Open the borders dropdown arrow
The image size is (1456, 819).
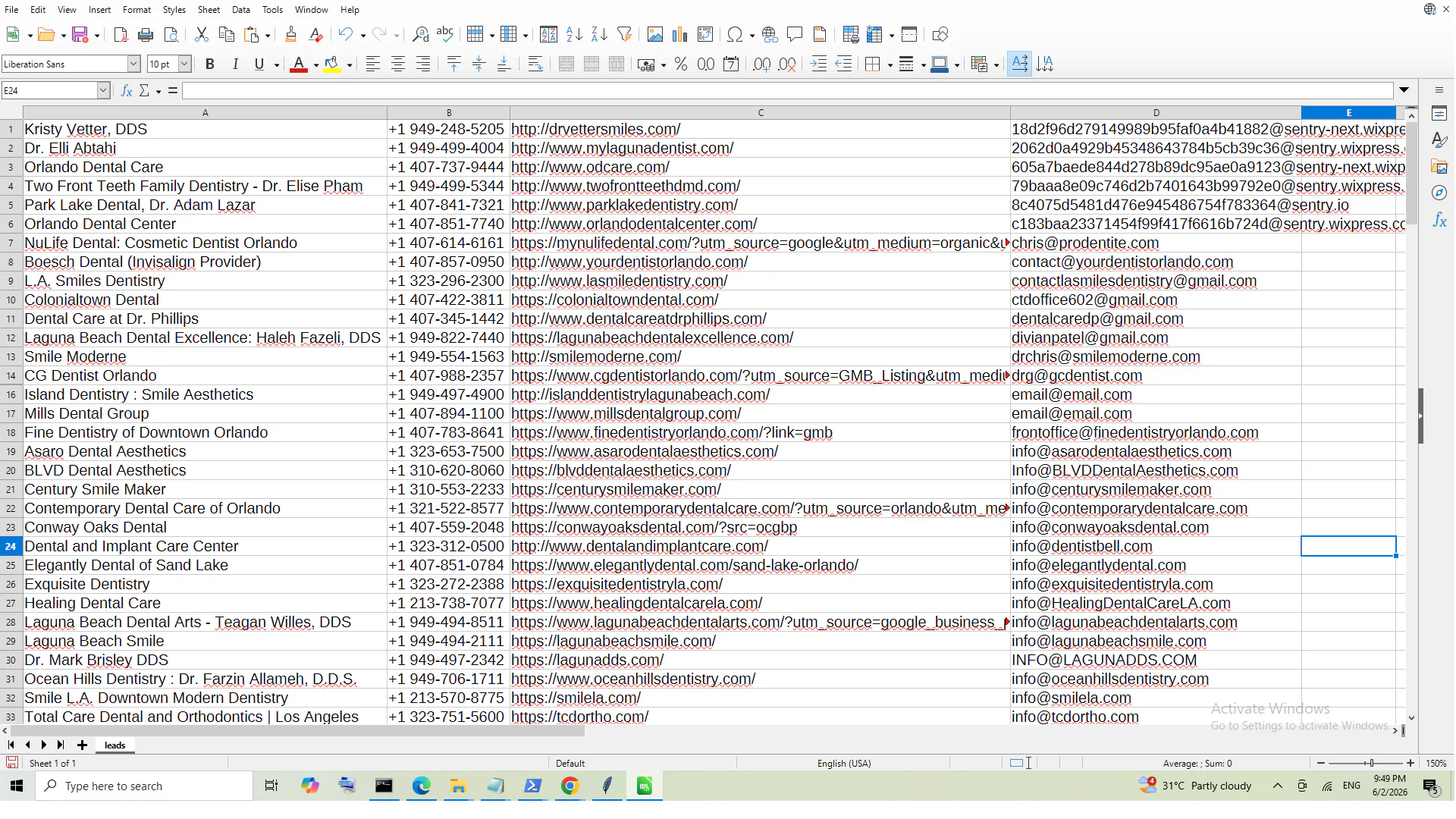(x=890, y=65)
